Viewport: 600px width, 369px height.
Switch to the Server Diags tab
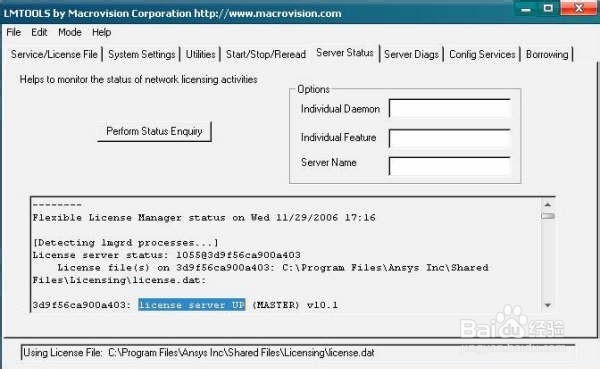point(411,54)
